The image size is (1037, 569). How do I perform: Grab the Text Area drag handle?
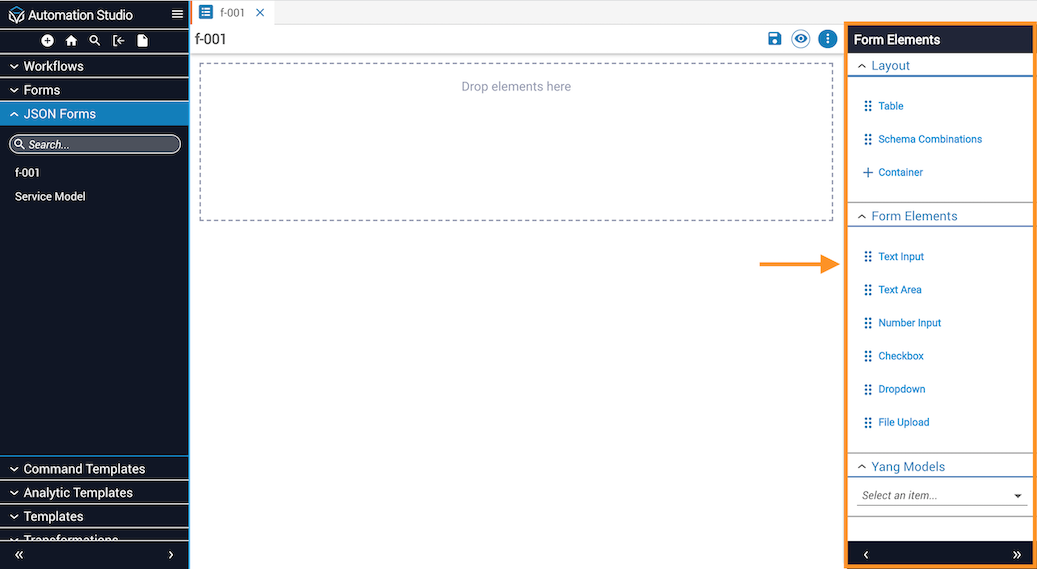point(868,289)
